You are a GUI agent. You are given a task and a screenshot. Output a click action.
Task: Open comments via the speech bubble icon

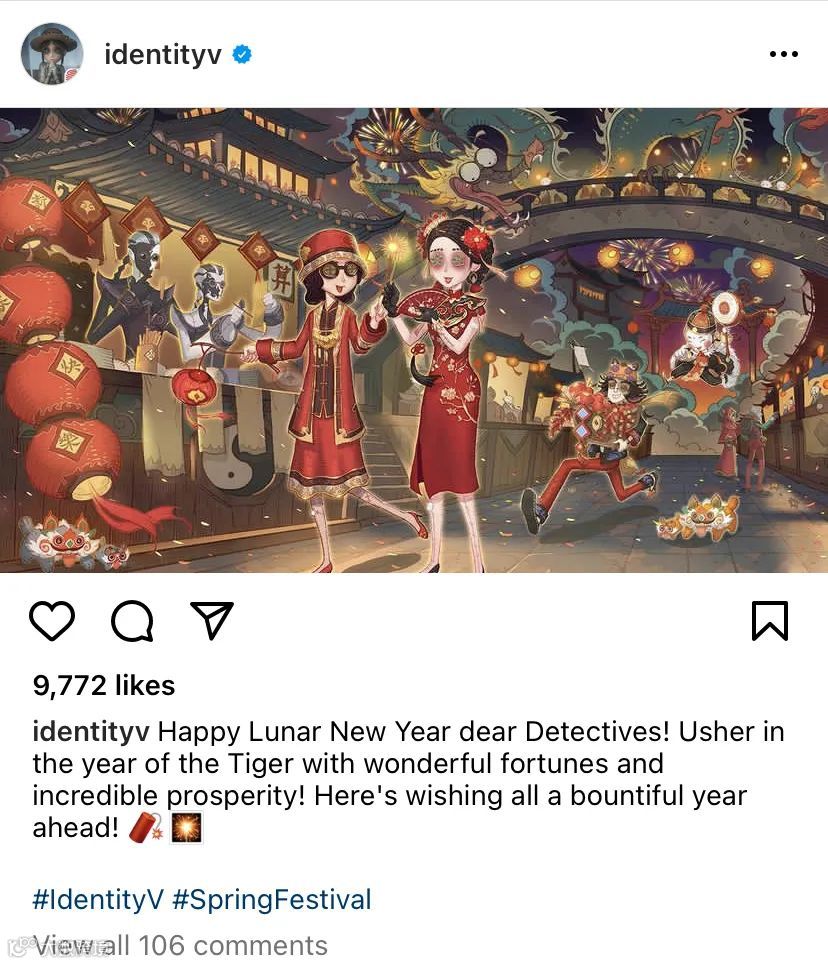132,621
